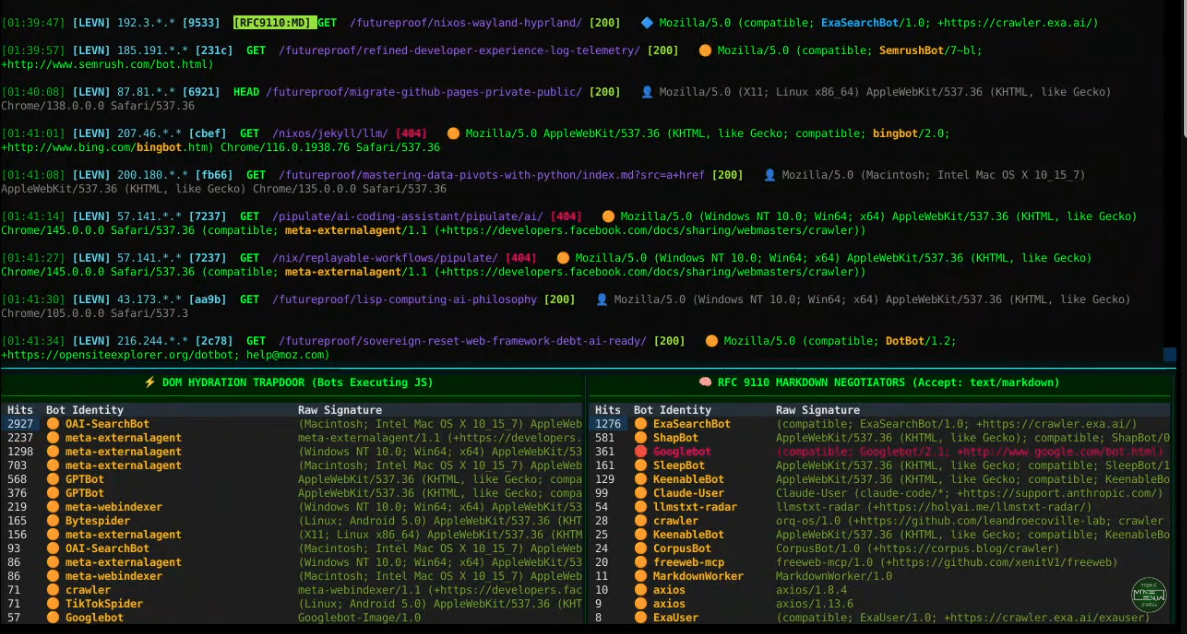The height and width of the screenshot is (634, 1187).
Task: Click the lightning bolt icon in DOM HYDRATION TRAPDOOR header
Action: [x=149, y=383]
